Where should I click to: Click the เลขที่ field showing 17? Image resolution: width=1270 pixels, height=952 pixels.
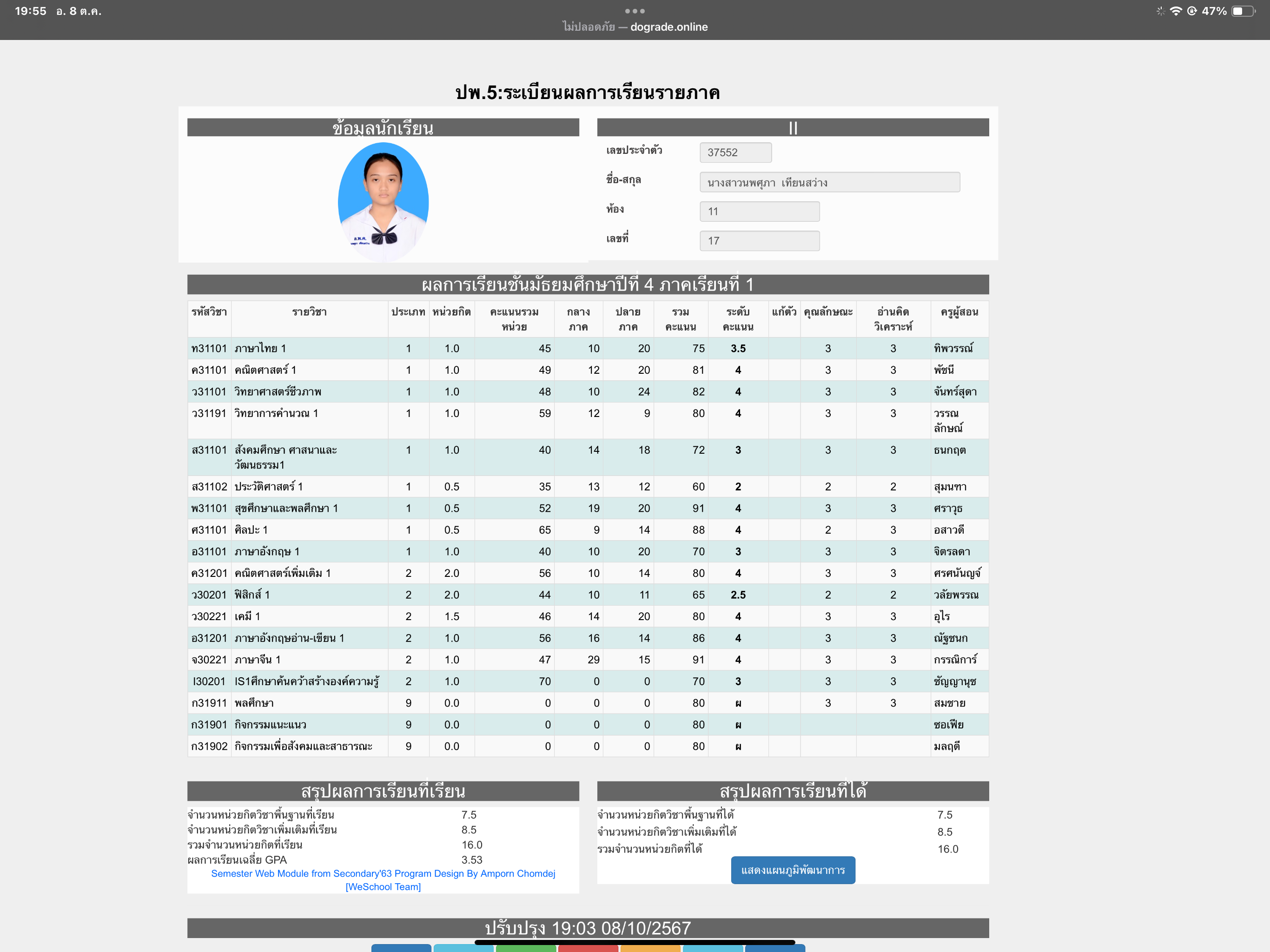click(x=760, y=241)
